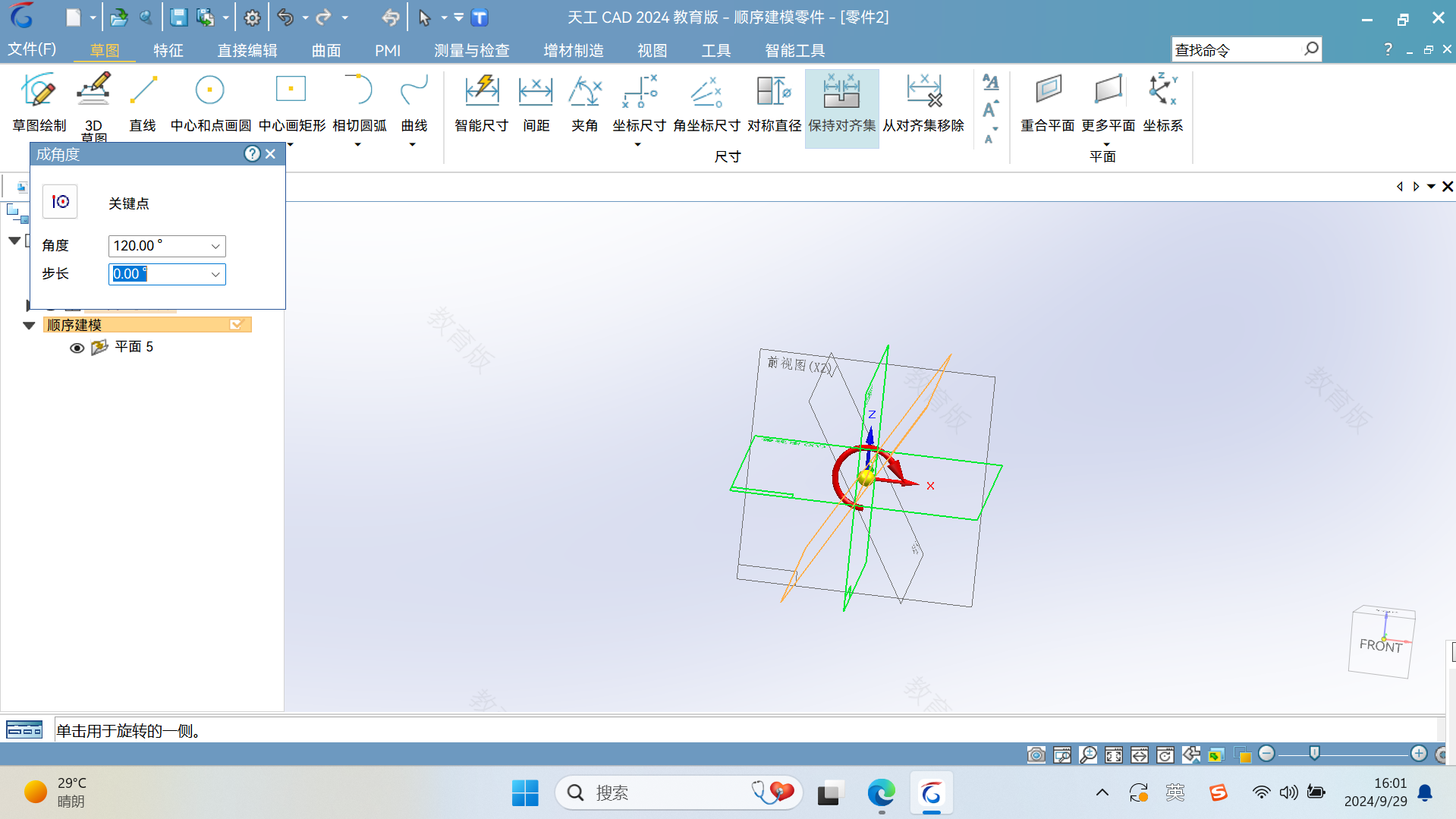Close the 成角度 dialog
Viewport: 1456px width, 819px height.
pyautogui.click(x=271, y=154)
